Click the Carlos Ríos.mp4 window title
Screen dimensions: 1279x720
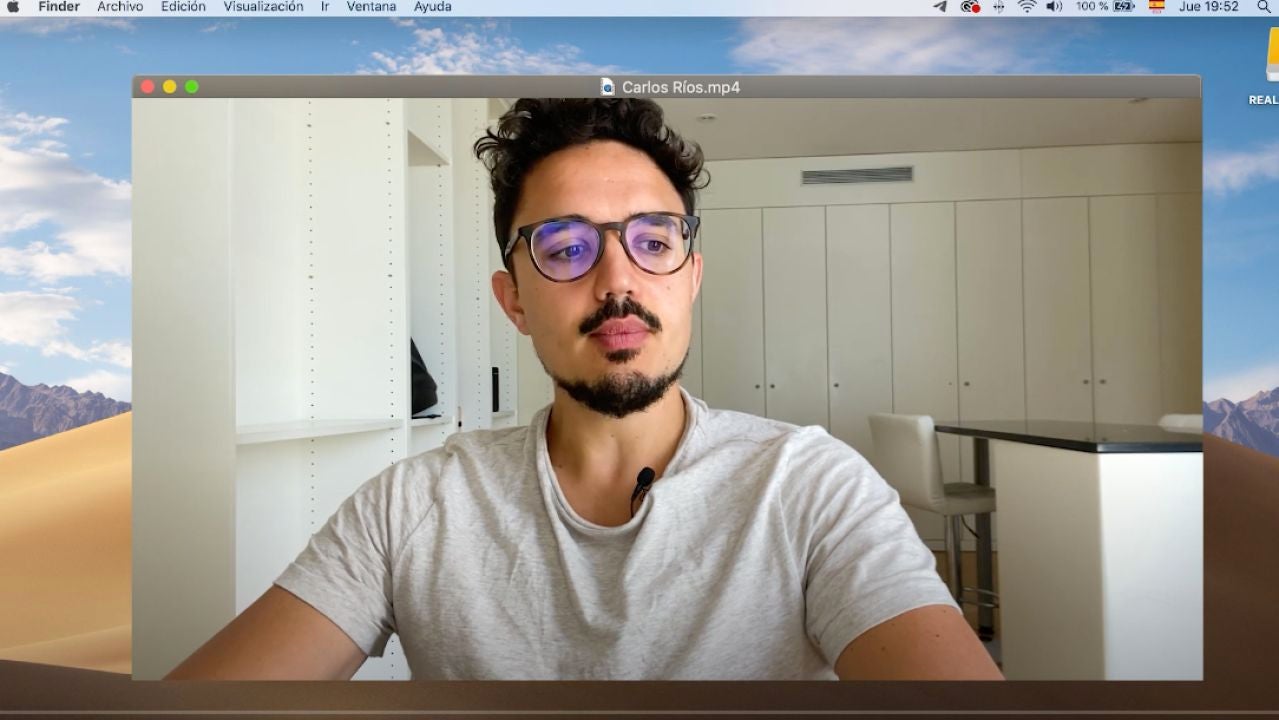point(680,87)
